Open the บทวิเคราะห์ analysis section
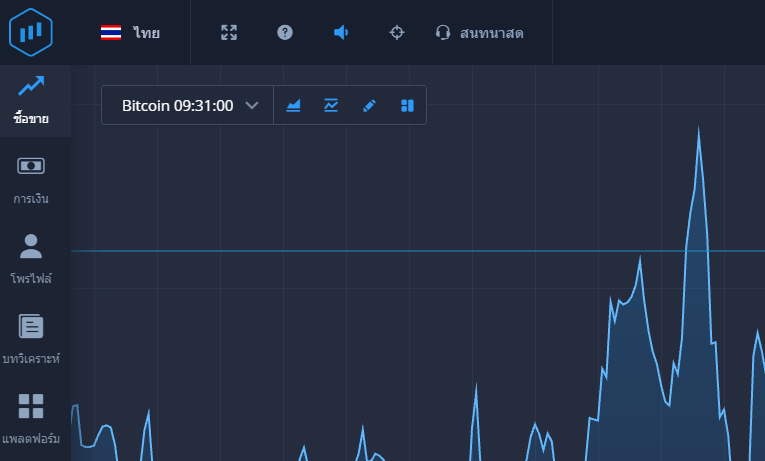765x461 pixels. pos(31,340)
